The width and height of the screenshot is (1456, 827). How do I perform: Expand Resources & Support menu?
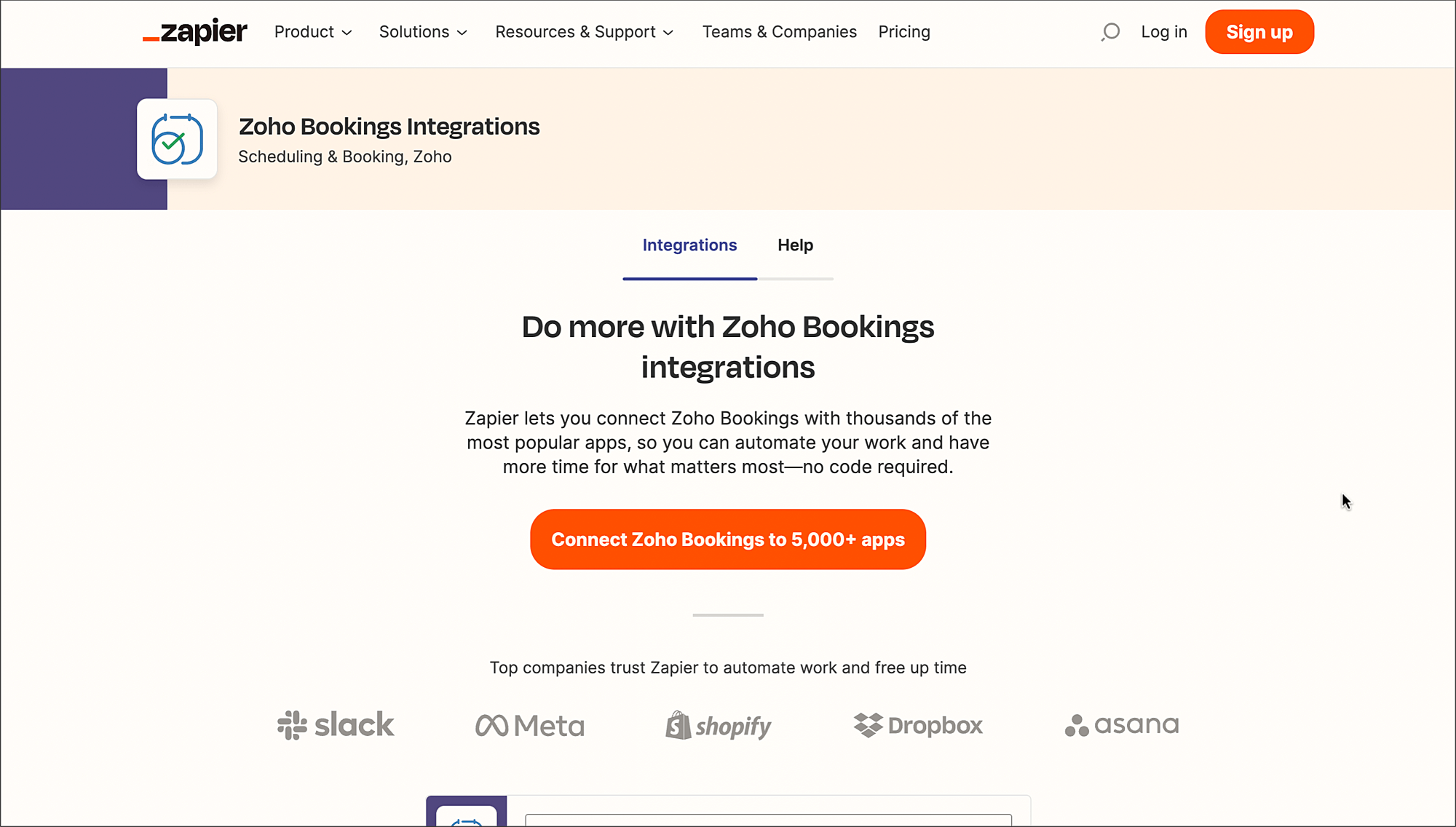click(x=585, y=32)
